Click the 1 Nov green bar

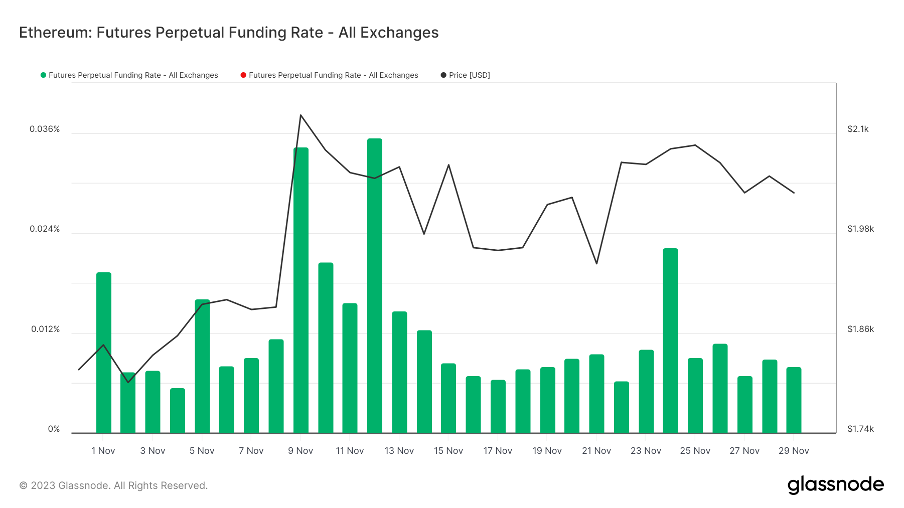point(103,350)
